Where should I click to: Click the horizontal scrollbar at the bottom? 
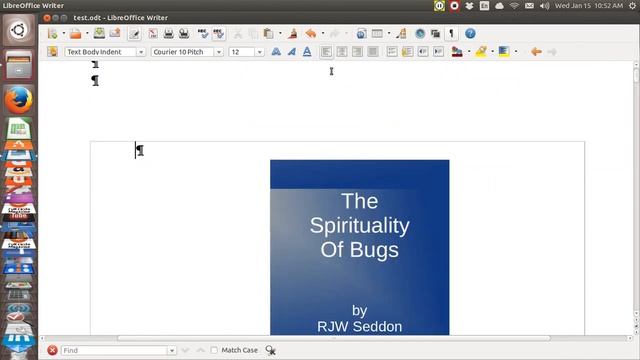pos(334,338)
